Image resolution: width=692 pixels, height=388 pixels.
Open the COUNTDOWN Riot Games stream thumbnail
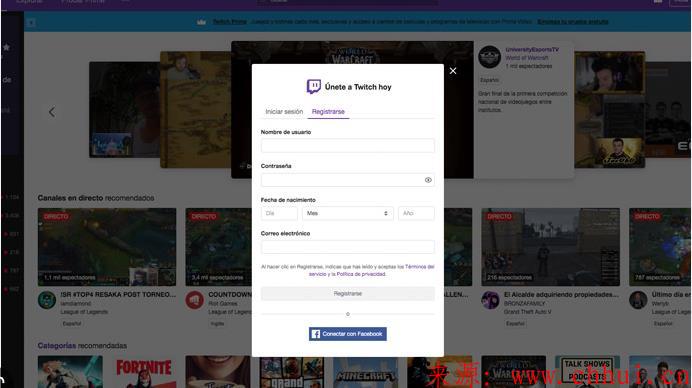(218, 247)
